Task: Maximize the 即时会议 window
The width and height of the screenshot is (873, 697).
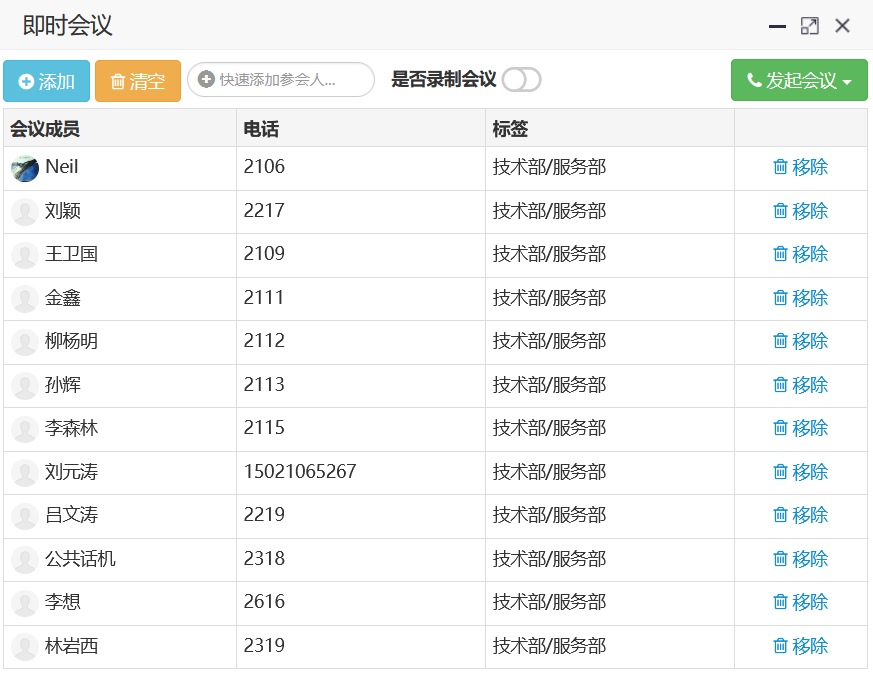Action: [810, 26]
